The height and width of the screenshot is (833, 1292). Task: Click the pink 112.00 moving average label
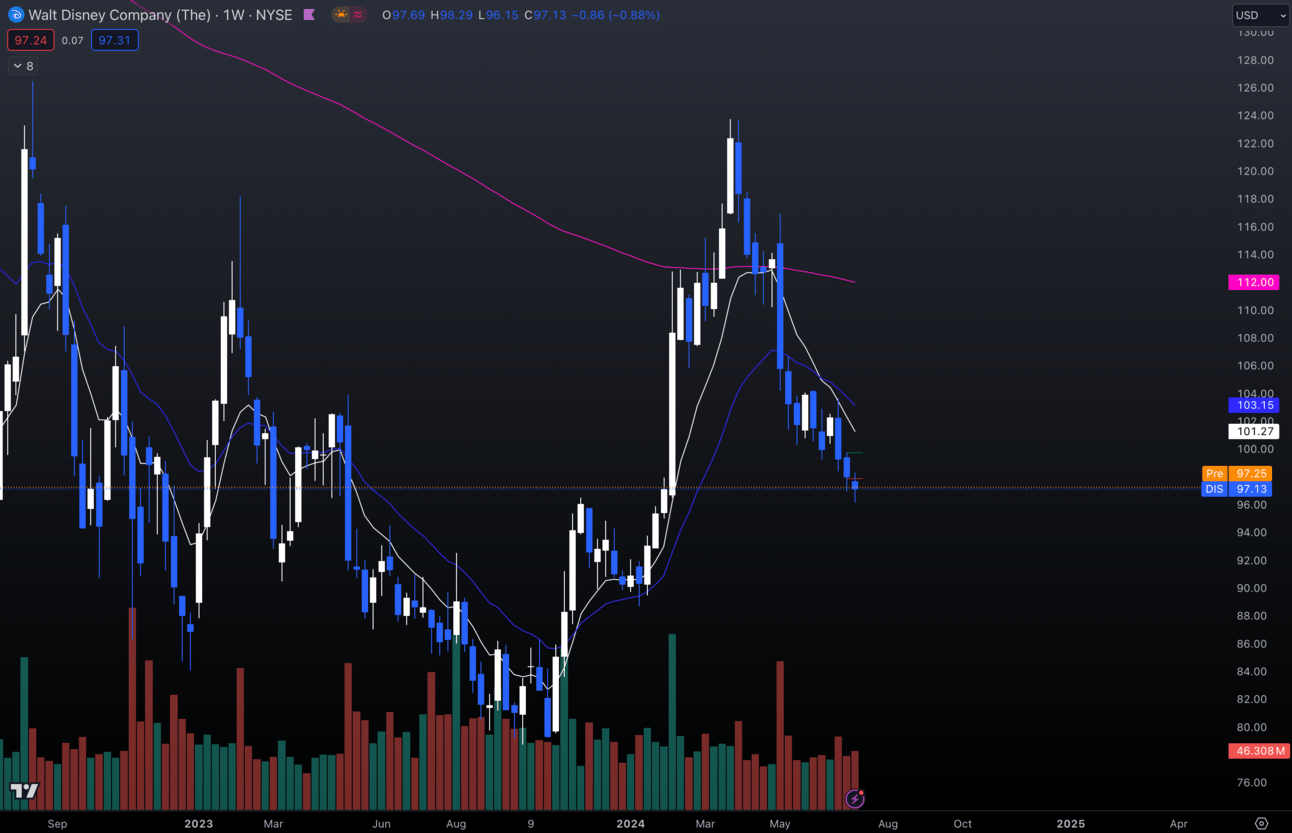coord(1254,282)
